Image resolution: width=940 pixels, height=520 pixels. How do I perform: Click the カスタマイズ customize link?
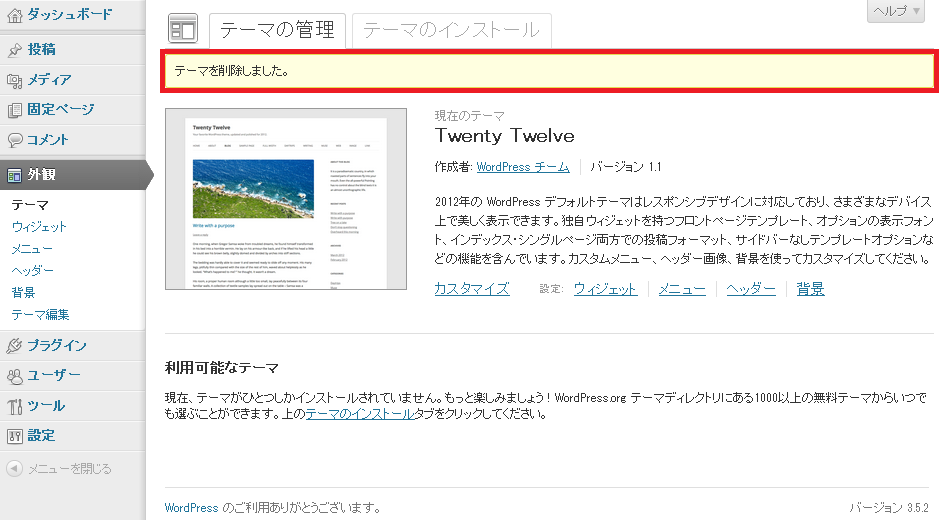tap(472, 289)
